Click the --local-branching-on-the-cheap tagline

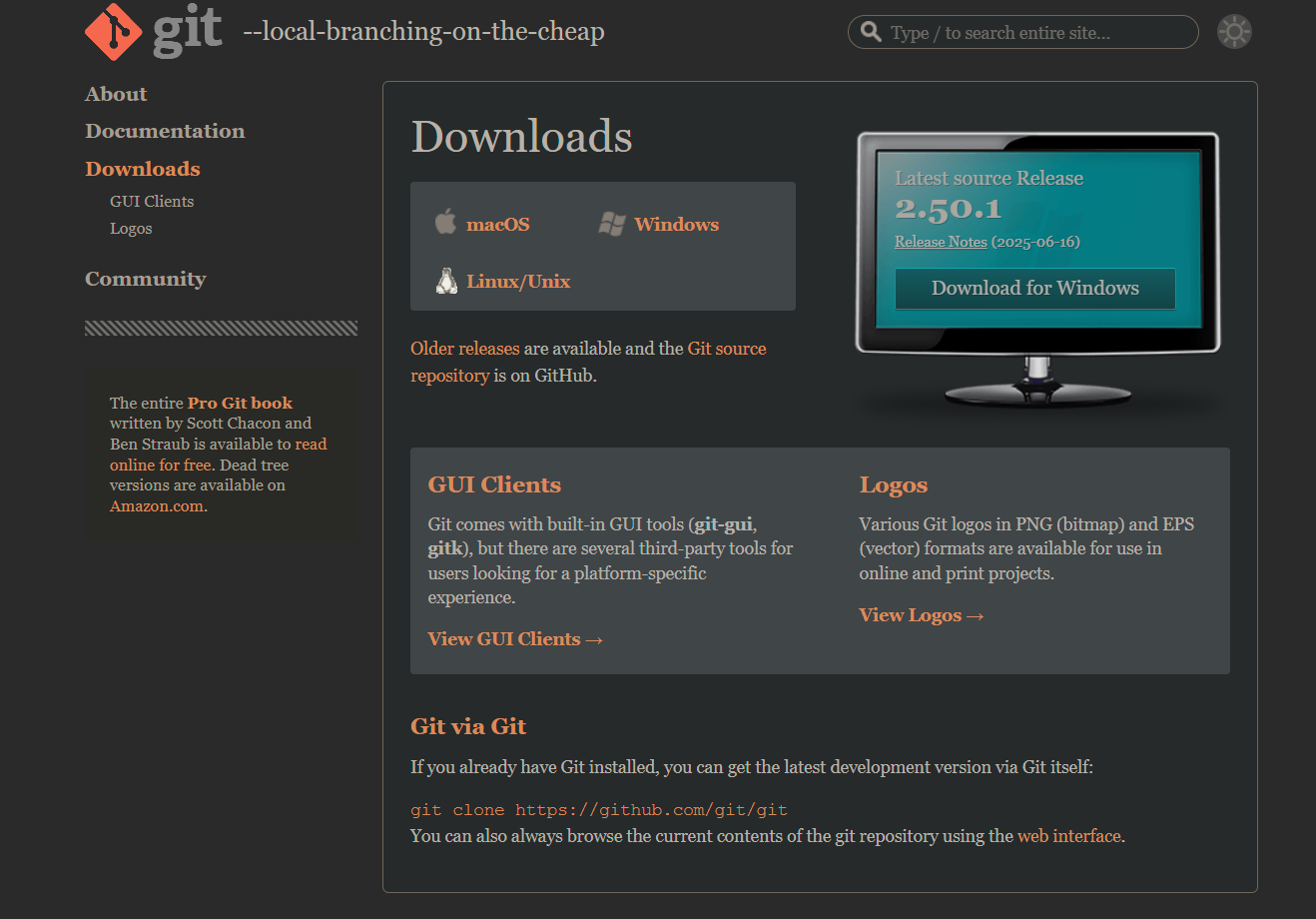pyautogui.click(x=423, y=32)
